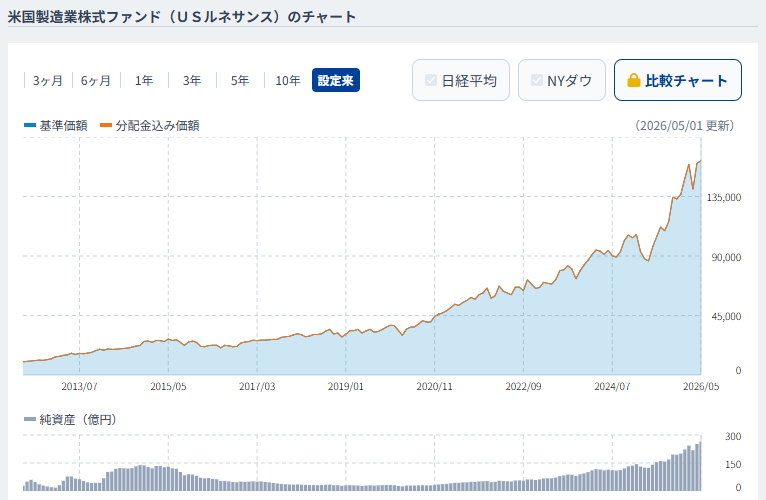
Task: Click the 90,000 y-axis value
Action: 726,257
